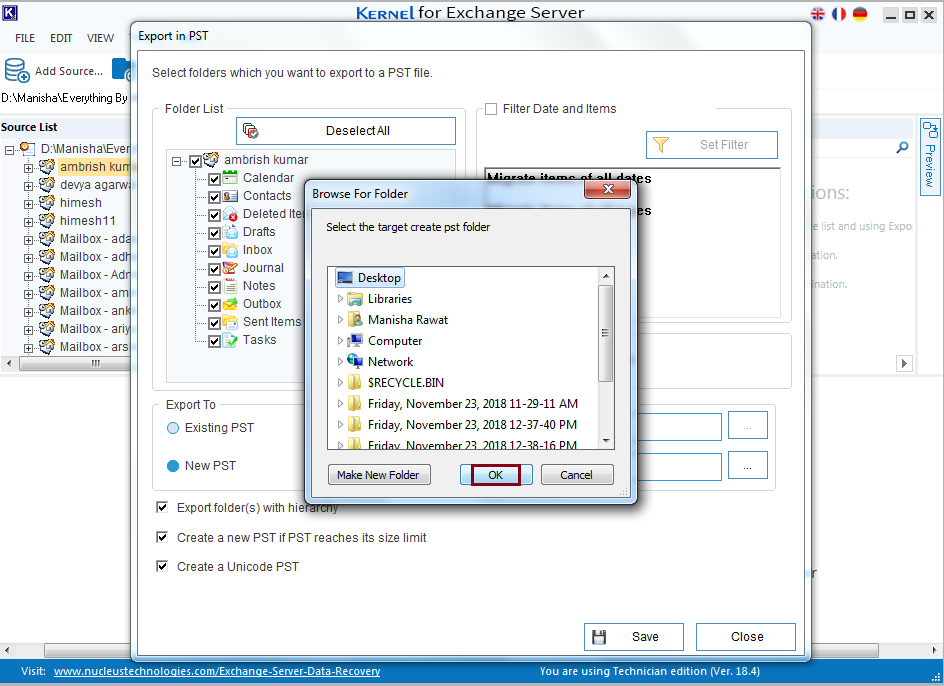
Task: Click the New PST browse ellipsis button
Action: (747, 465)
